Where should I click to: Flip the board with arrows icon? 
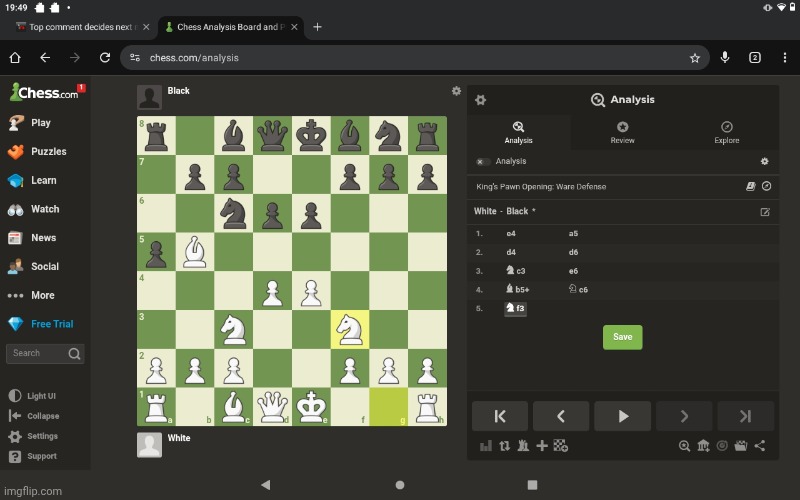(x=505, y=446)
